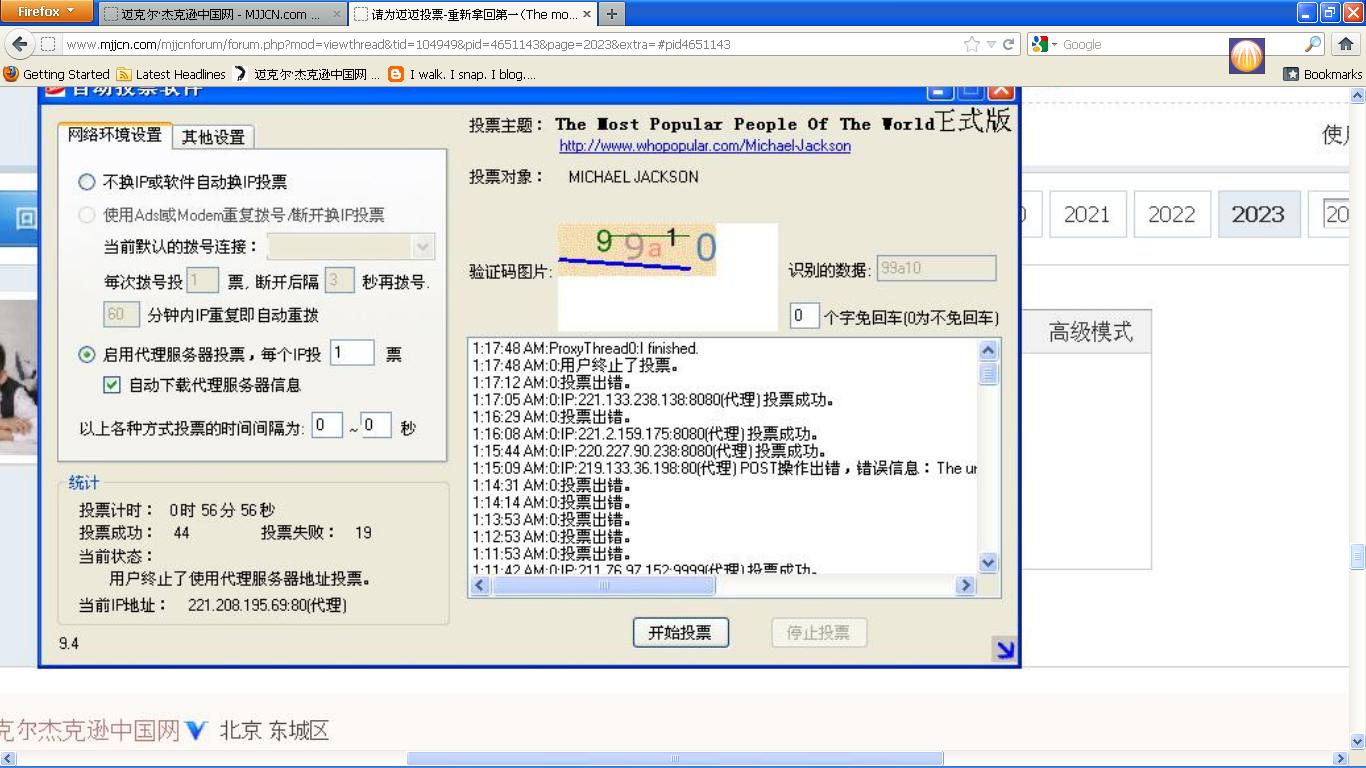1366x768 pixels.
Task: Go to the home page icon
Action: pyautogui.click(x=1346, y=45)
